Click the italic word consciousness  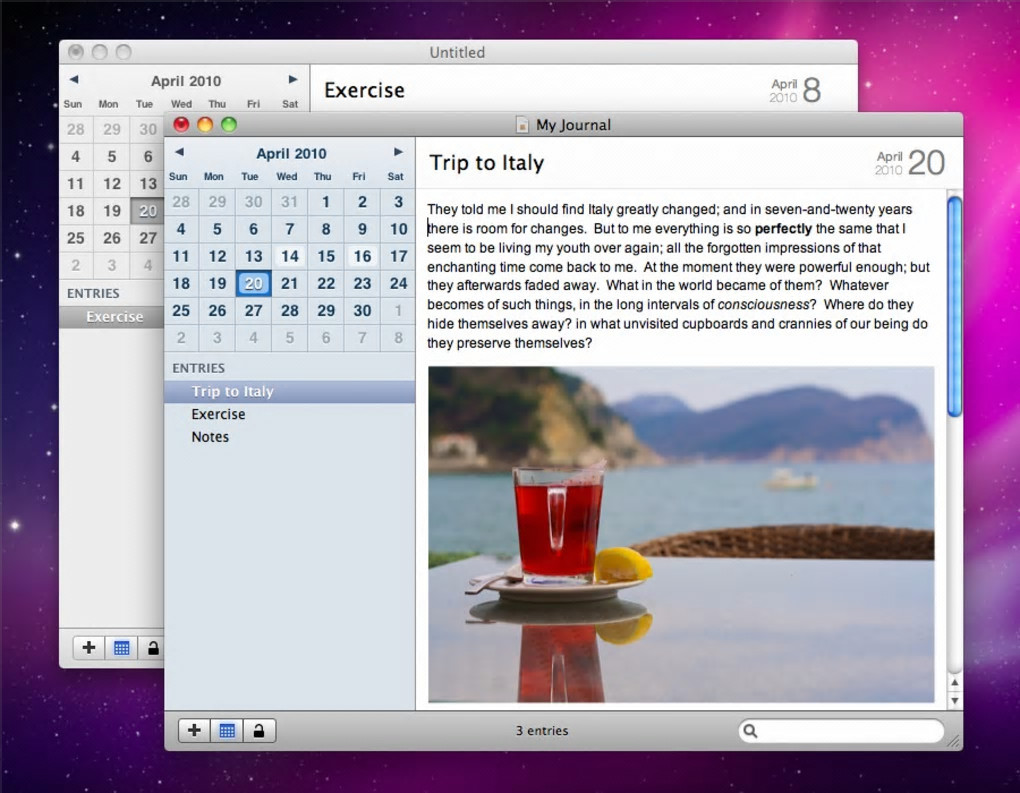(x=763, y=304)
